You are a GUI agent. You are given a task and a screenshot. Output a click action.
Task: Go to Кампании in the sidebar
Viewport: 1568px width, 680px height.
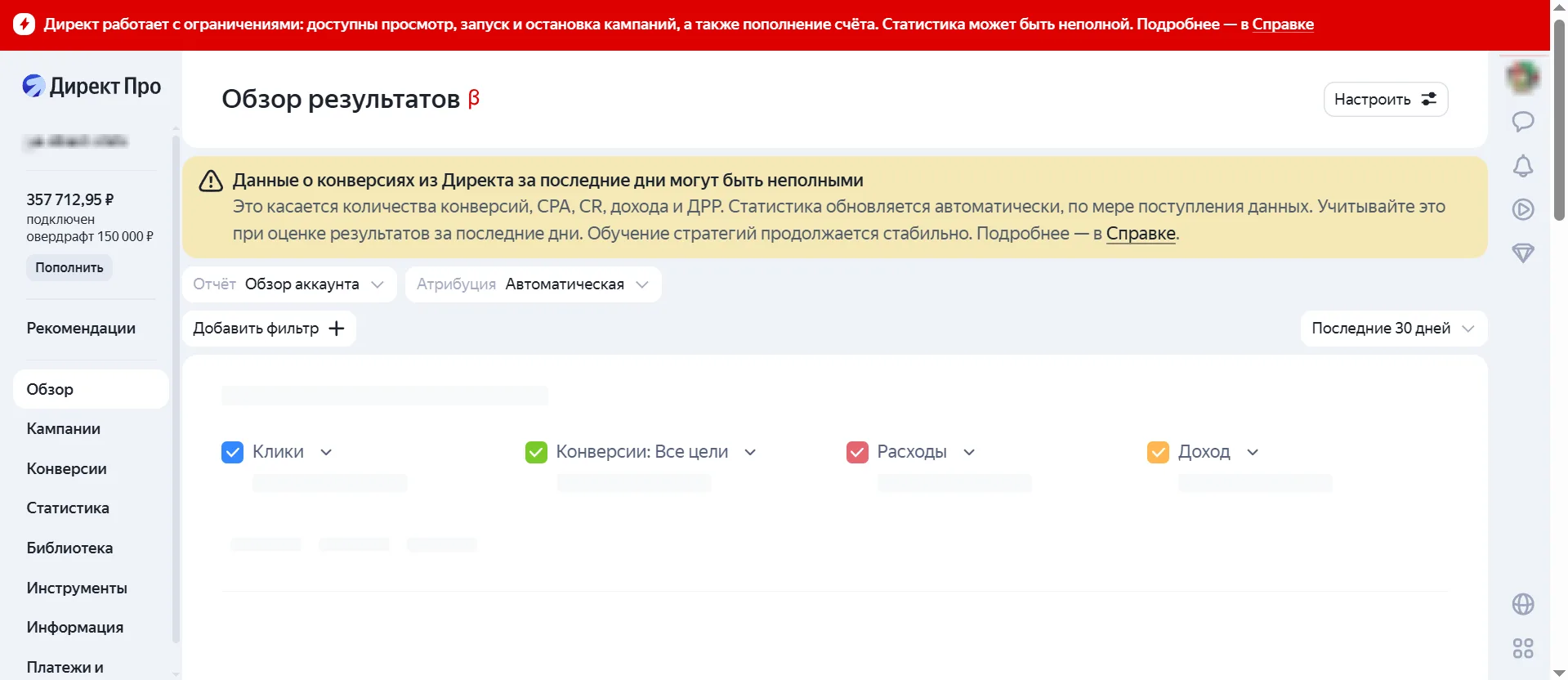click(64, 429)
